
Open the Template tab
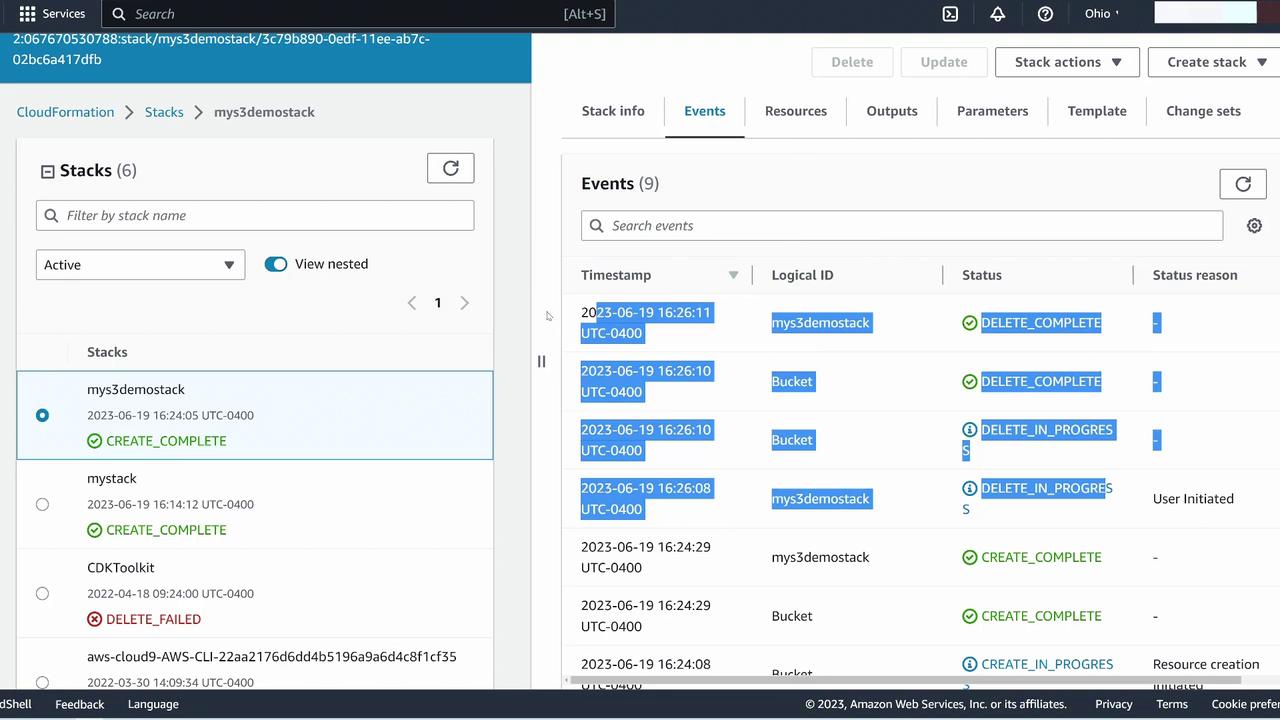(x=1096, y=111)
